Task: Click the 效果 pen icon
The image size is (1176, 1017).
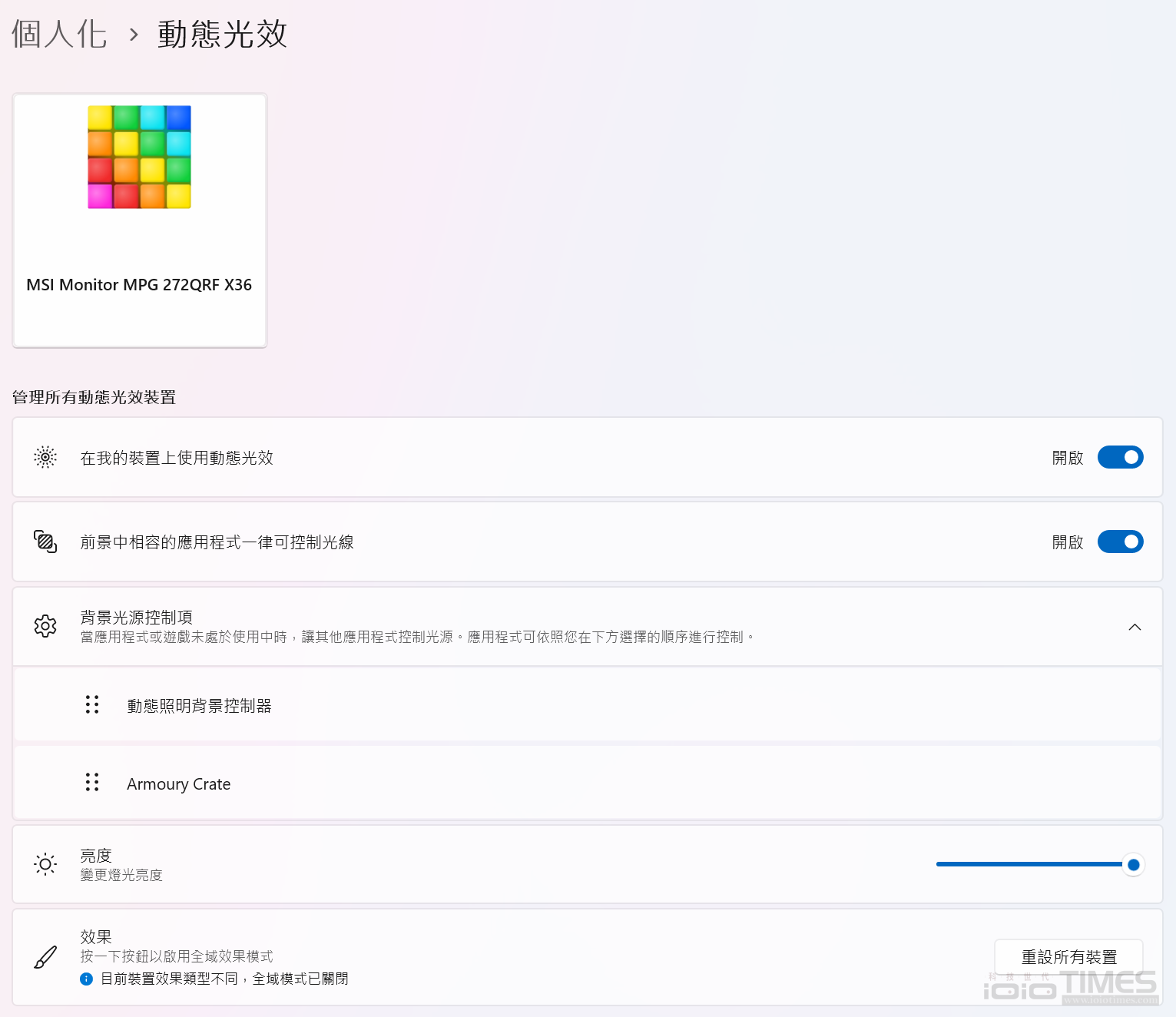Action: (x=45, y=956)
